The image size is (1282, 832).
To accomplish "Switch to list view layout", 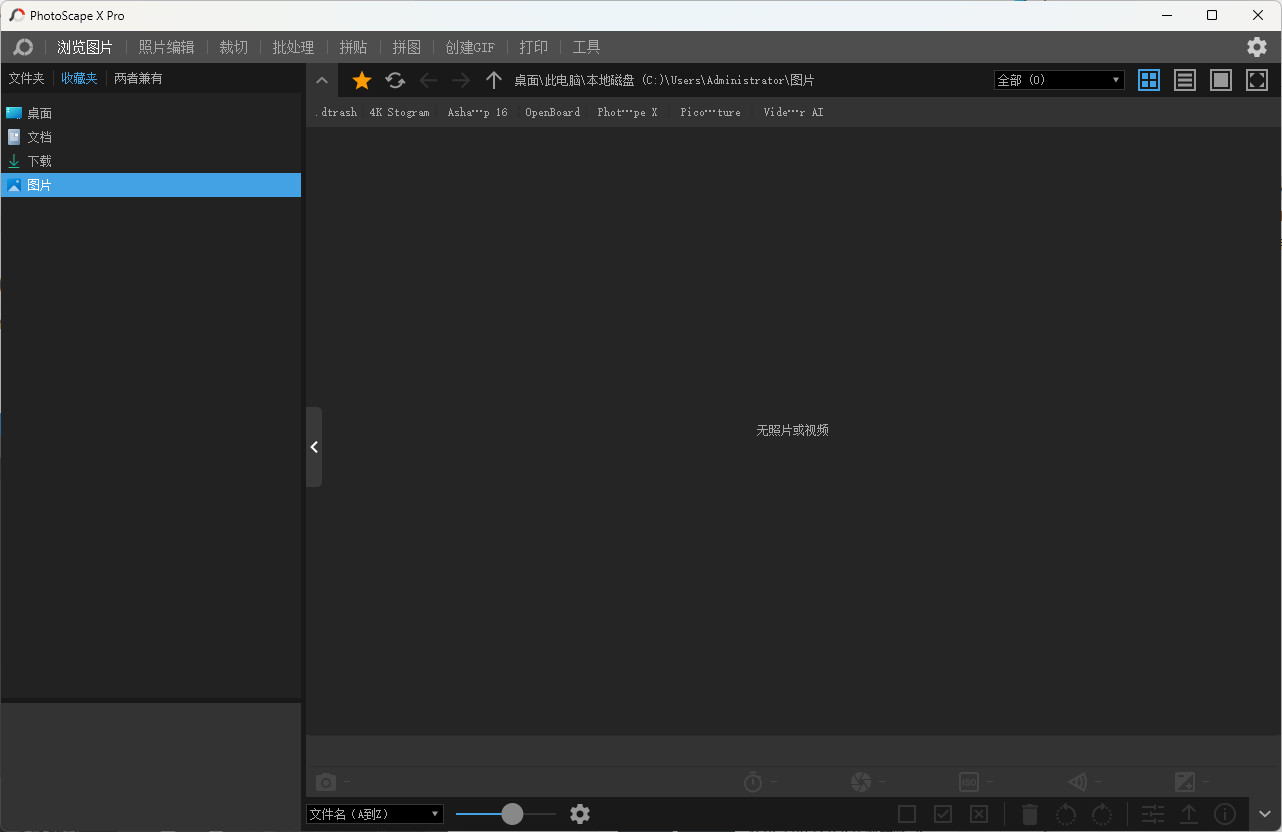I will [x=1185, y=80].
